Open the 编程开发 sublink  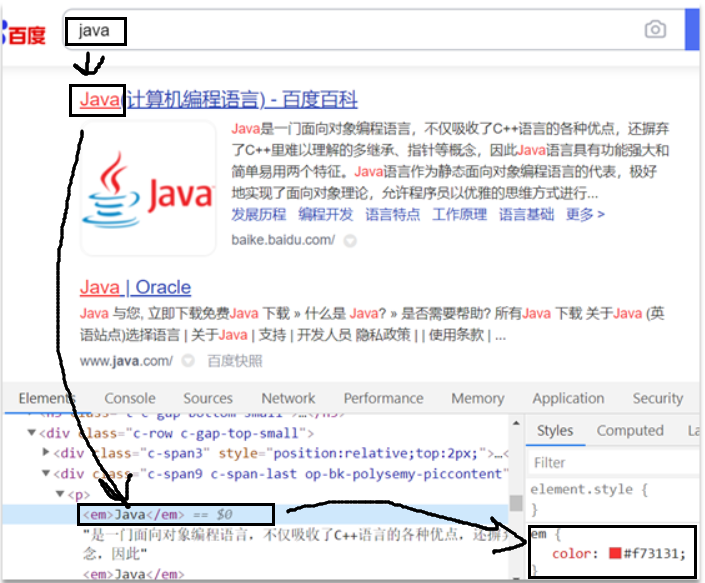[326, 214]
